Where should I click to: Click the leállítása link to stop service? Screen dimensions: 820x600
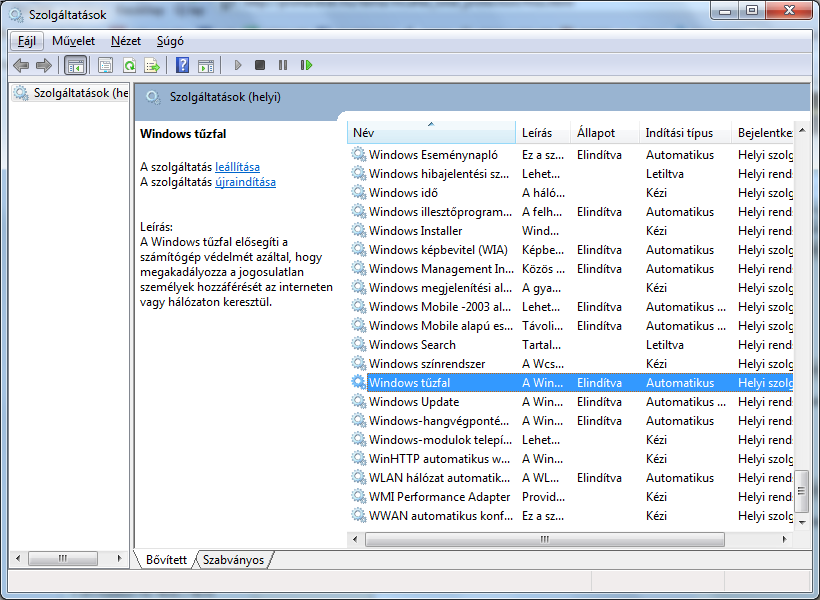[x=237, y=167]
